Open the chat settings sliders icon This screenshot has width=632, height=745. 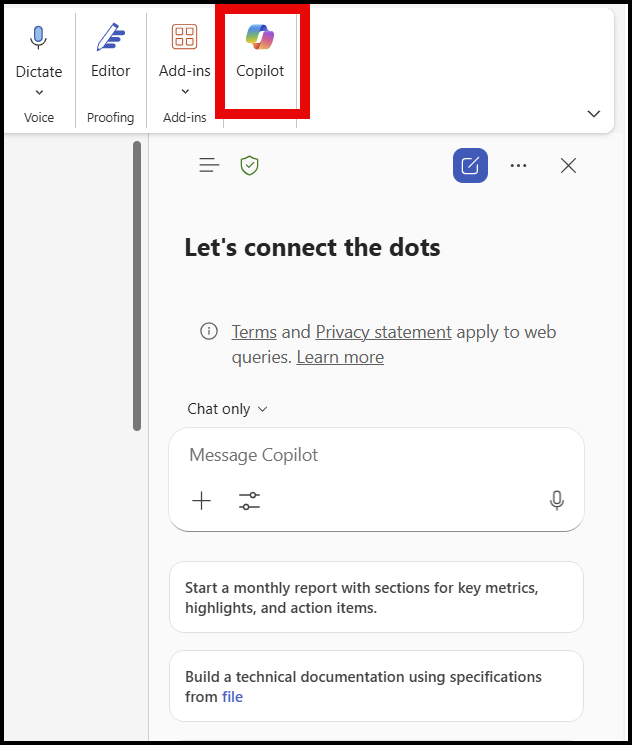(x=249, y=500)
